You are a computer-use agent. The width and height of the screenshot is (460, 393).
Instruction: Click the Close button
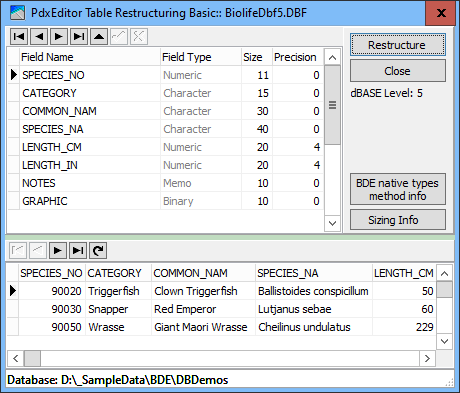398,71
